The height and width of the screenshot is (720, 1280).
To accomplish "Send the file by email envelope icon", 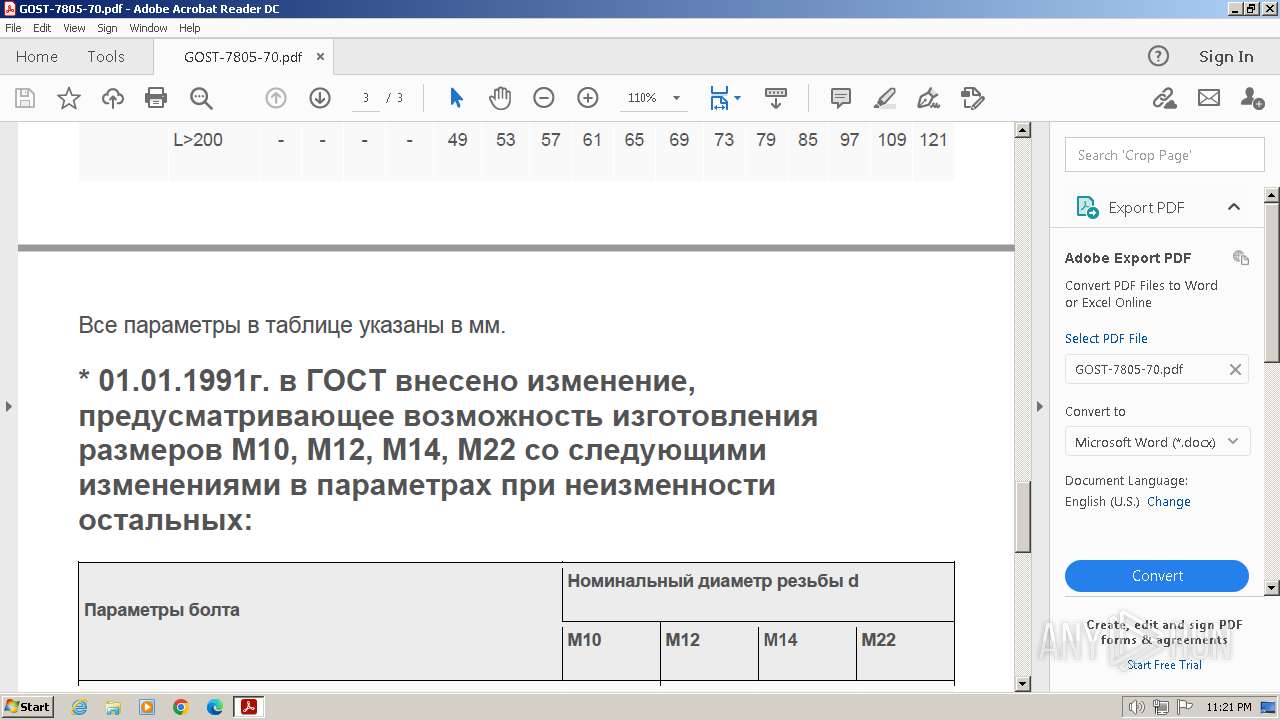I will click(1209, 98).
